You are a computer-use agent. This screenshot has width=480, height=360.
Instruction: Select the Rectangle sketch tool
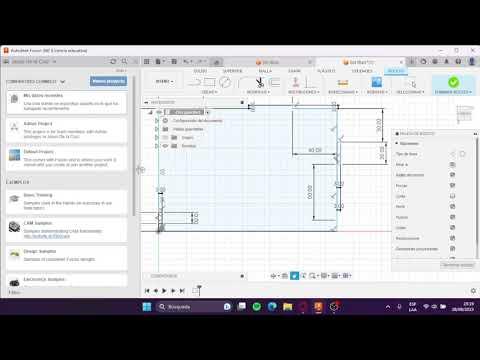click(209, 82)
